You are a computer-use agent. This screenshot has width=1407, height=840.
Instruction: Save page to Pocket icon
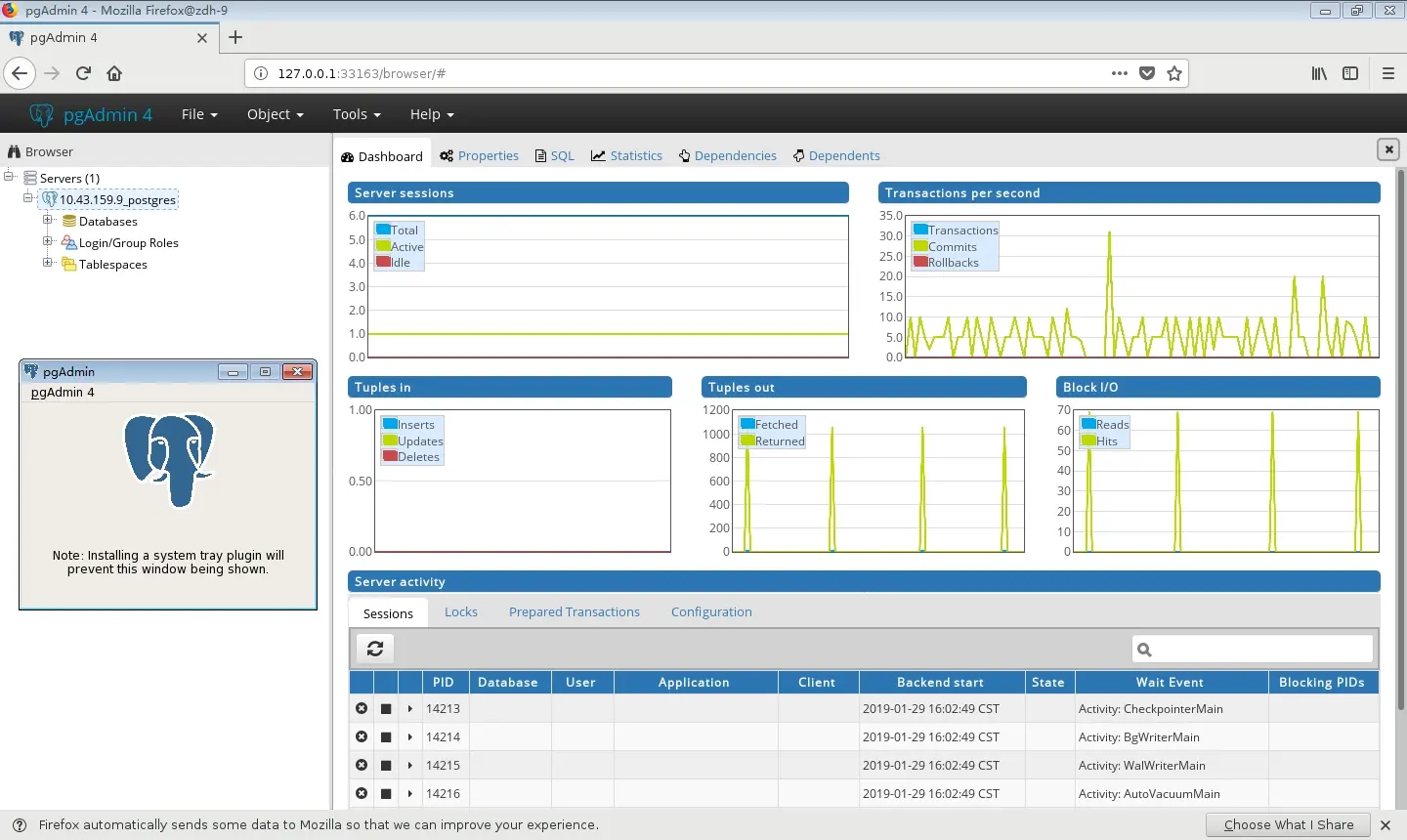tap(1147, 73)
